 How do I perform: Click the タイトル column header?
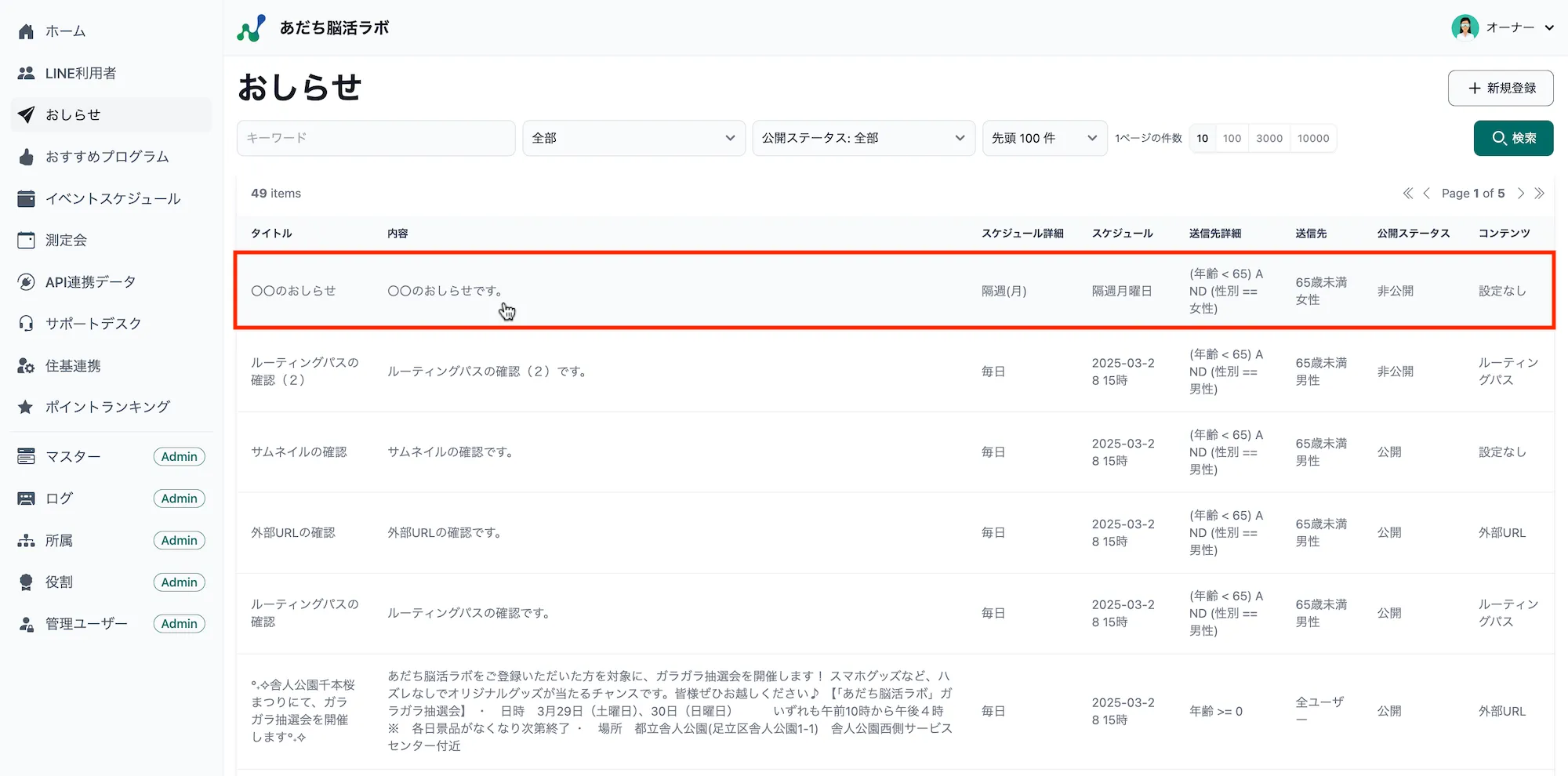click(x=271, y=234)
